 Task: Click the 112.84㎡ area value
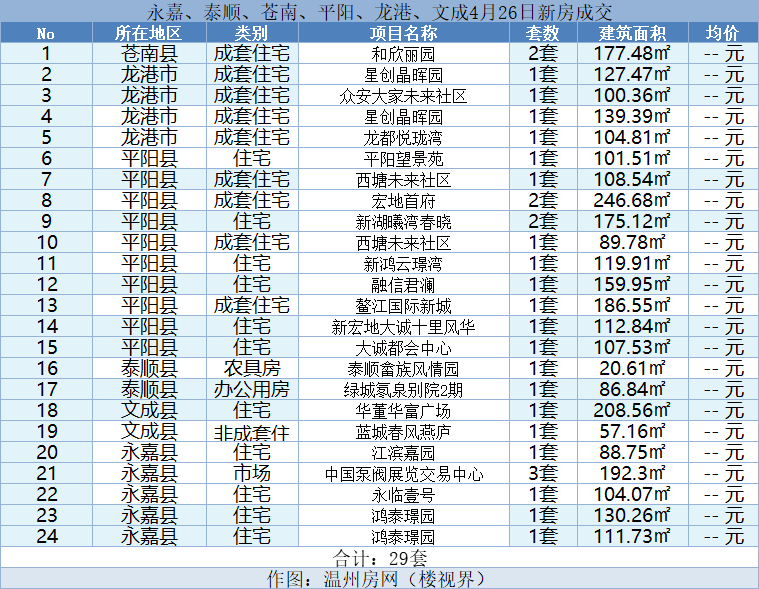tap(632, 326)
